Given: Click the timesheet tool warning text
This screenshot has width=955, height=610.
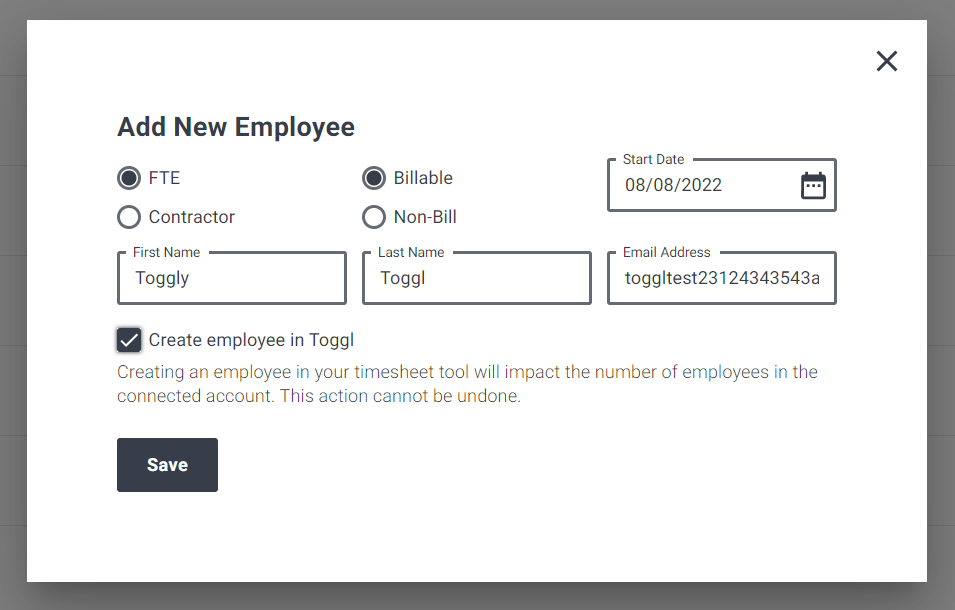Looking at the screenshot, I should pyautogui.click(x=467, y=384).
